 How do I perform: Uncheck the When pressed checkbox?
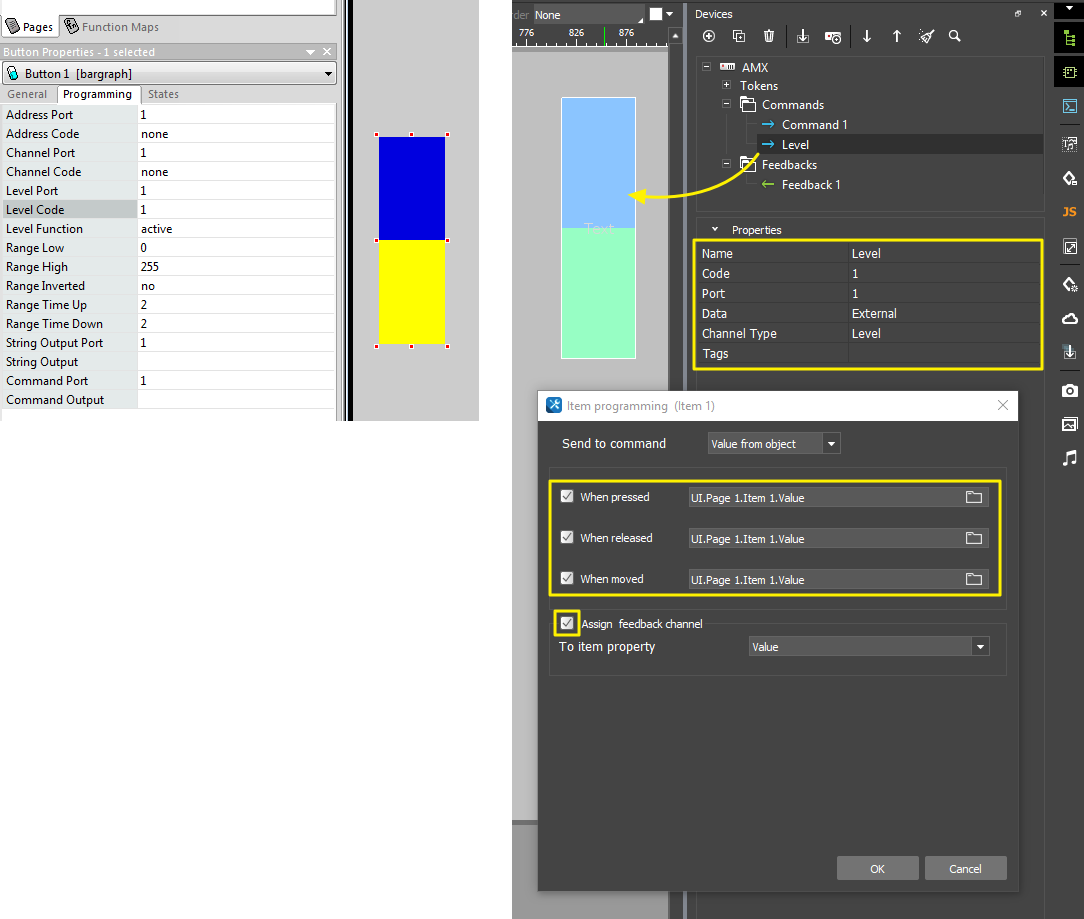pyautogui.click(x=567, y=496)
